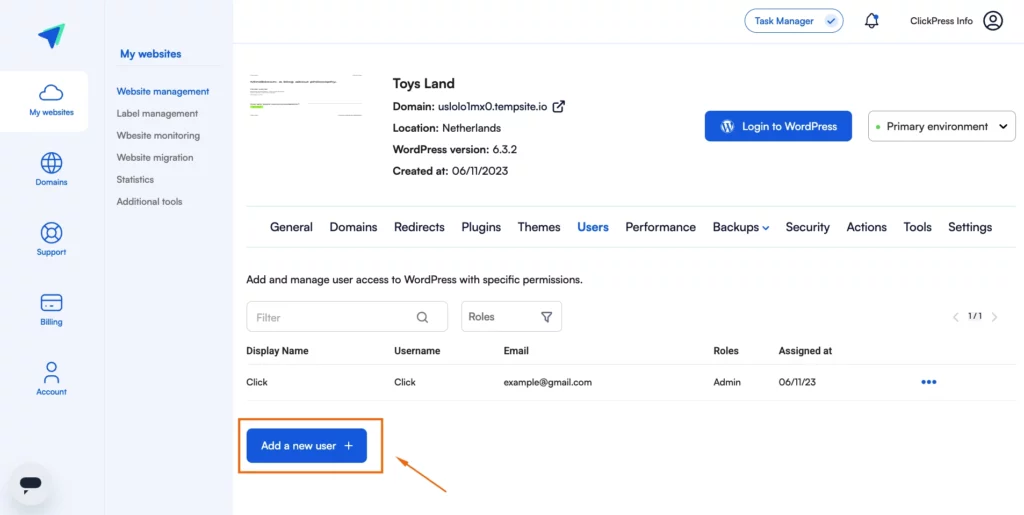Screen dimensions: 1024x515
Task: Open Website migration link
Action: pos(155,157)
